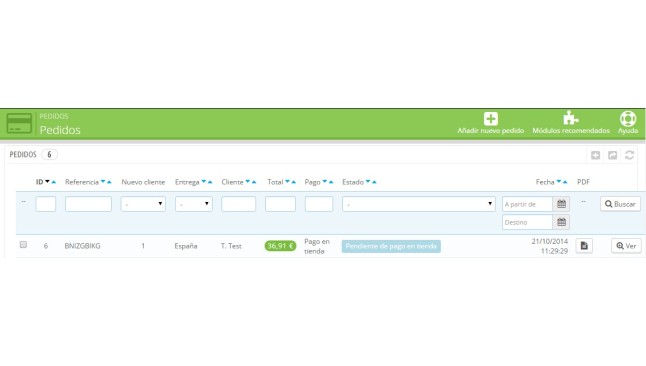Click customer name T. Test
Viewport: 646px width, 366px height.
231,246
